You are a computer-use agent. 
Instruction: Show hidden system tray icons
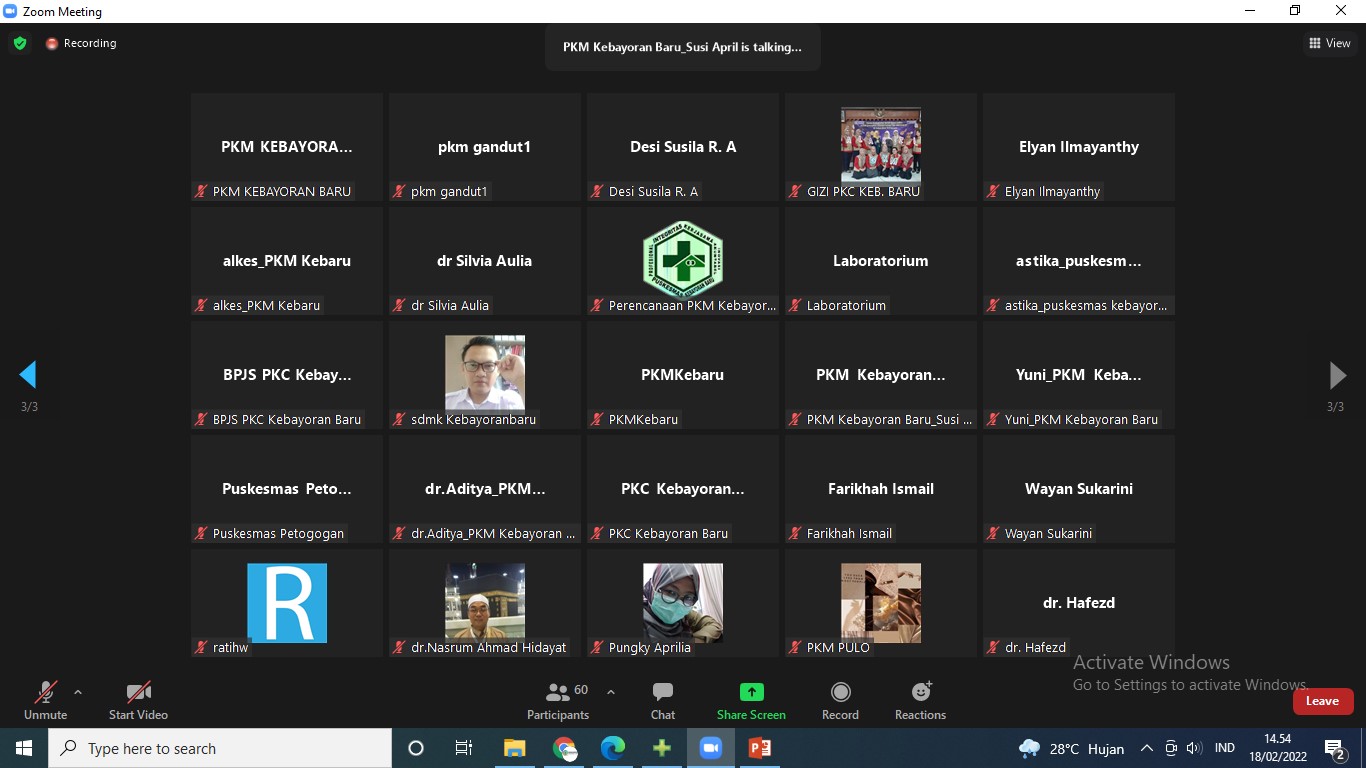point(1147,748)
